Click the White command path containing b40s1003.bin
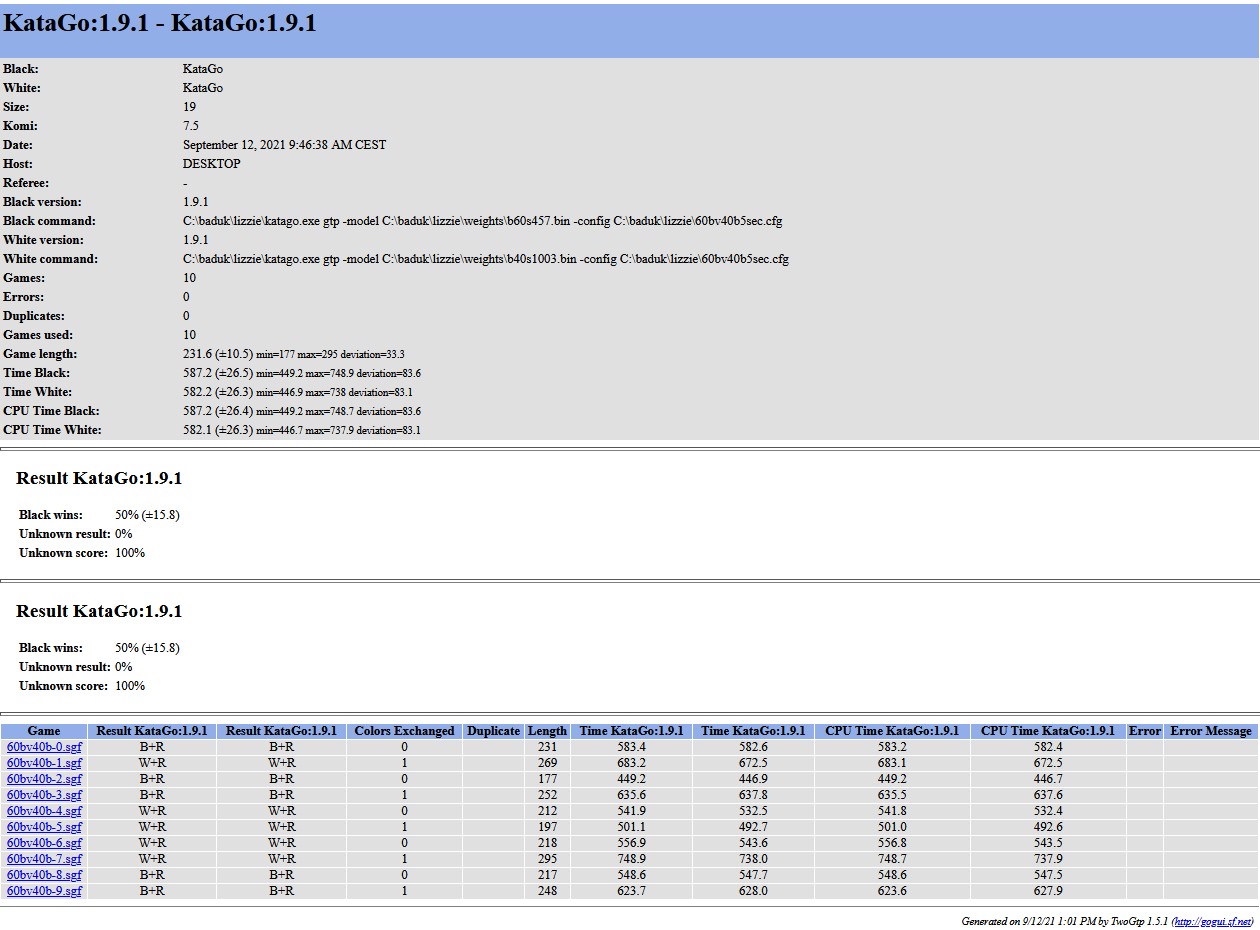 coord(485,259)
